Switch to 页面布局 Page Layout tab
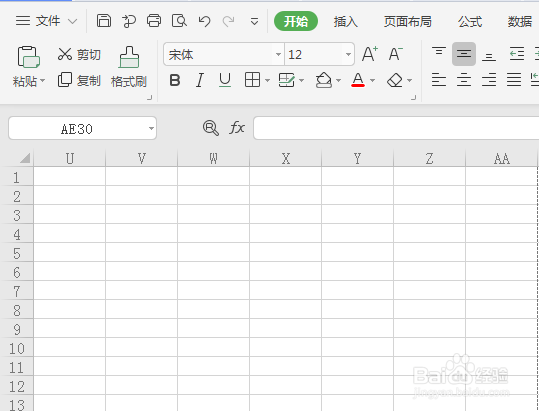Viewport: 539px width, 411px height. pos(408,22)
